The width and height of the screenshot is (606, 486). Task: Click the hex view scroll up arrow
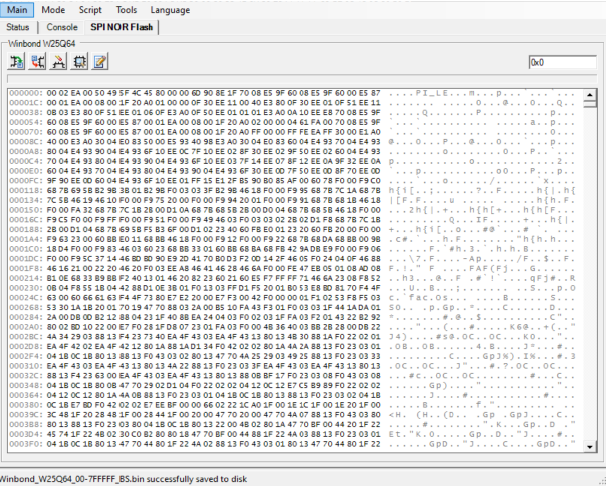point(590,95)
